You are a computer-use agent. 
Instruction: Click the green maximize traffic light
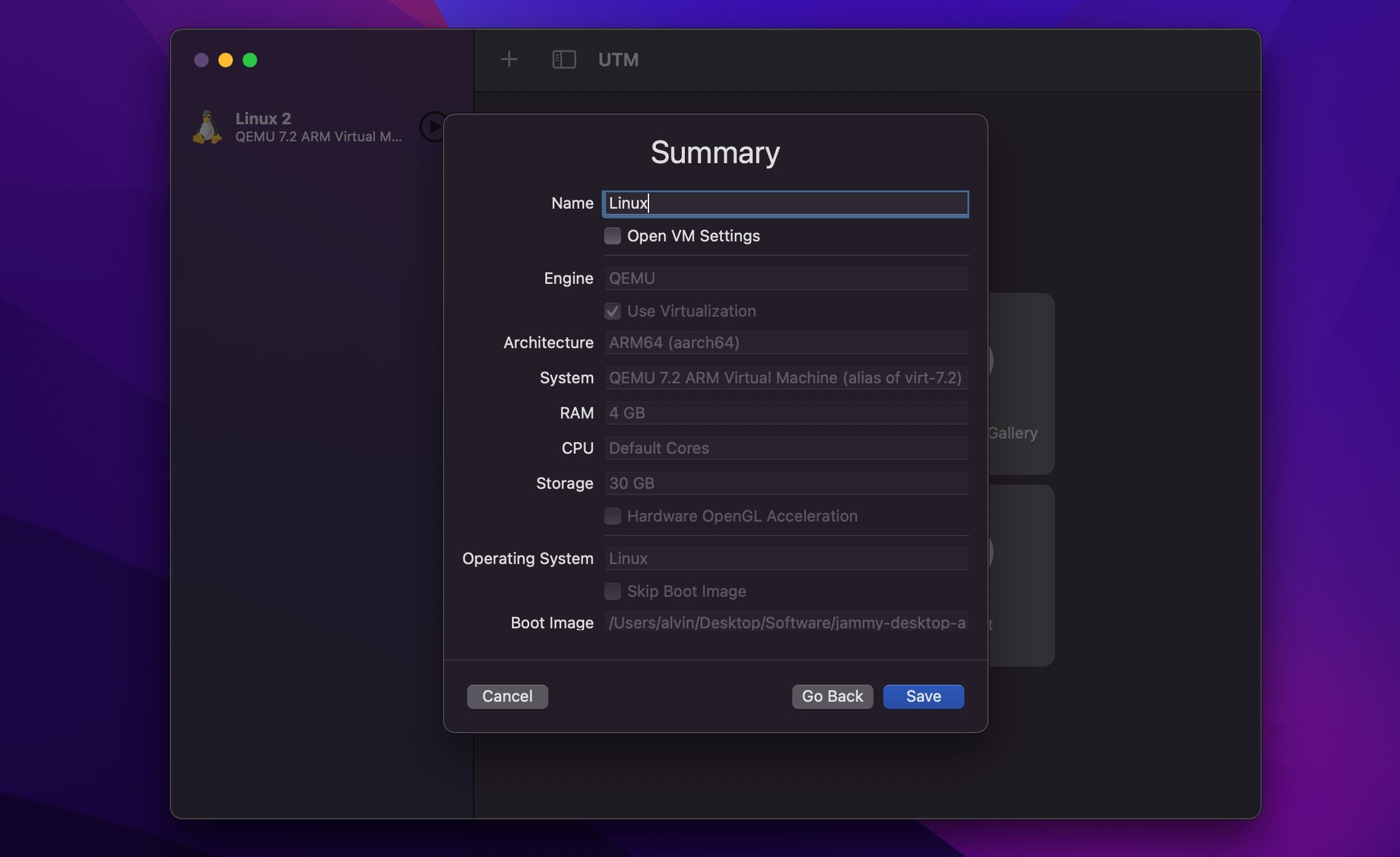(251, 59)
